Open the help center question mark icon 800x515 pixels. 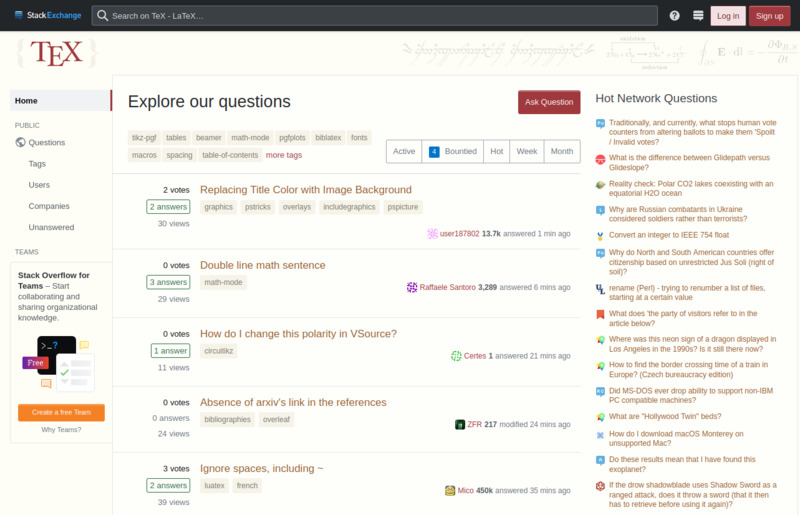[674, 16]
